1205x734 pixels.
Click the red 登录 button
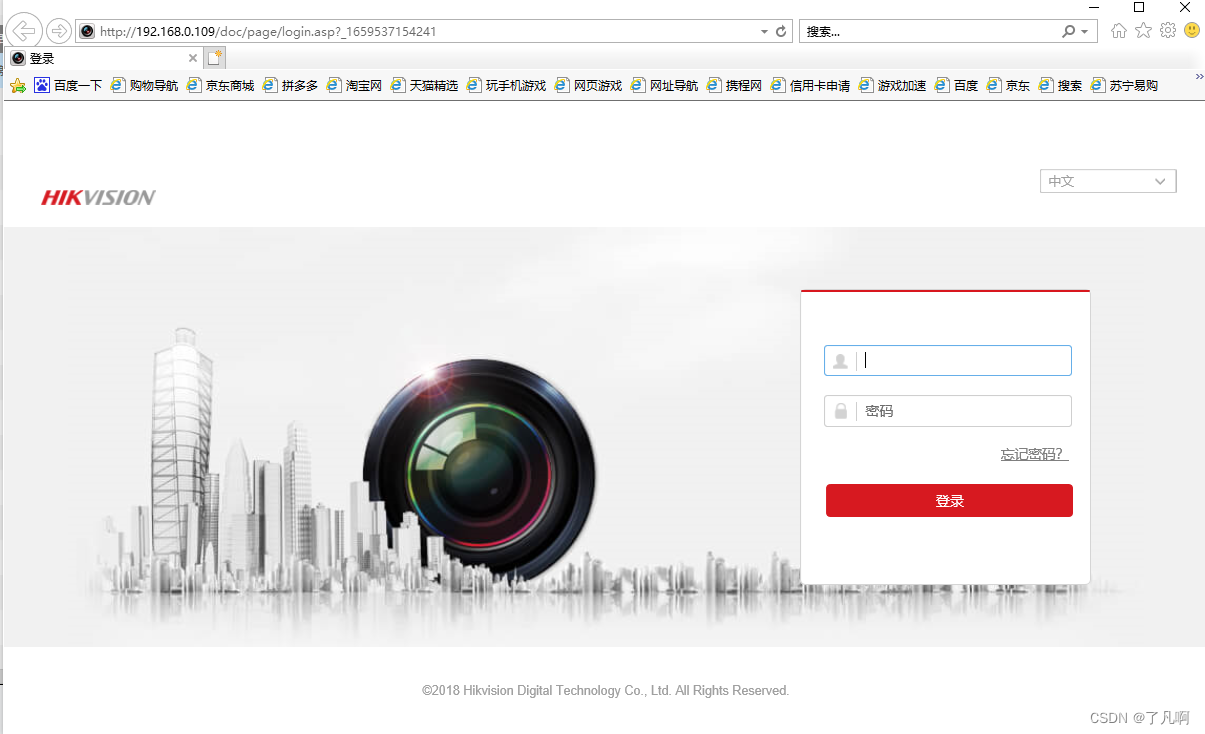(x=949, y=501)
